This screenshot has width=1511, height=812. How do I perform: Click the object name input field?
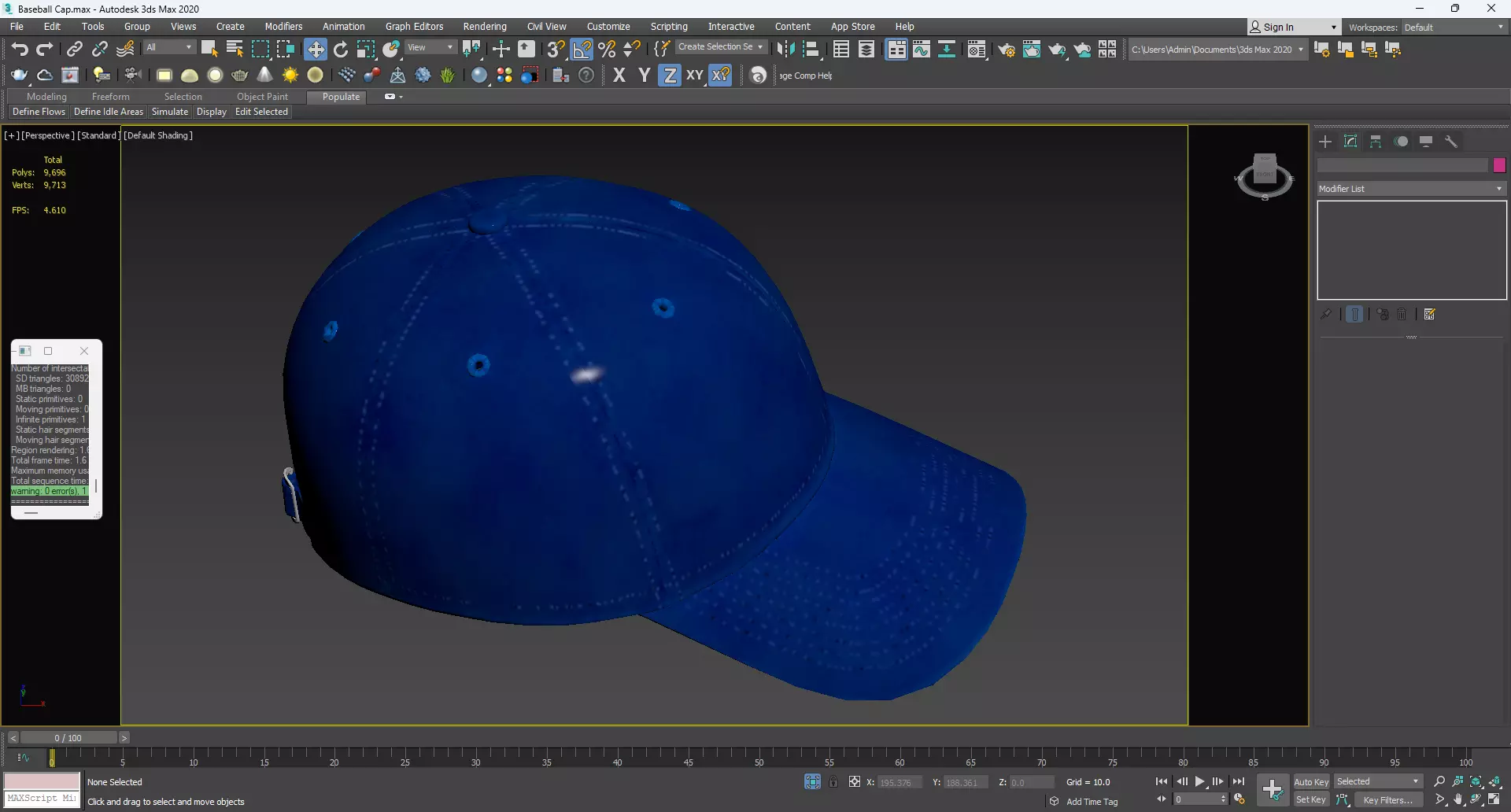tap(1403, 165)
